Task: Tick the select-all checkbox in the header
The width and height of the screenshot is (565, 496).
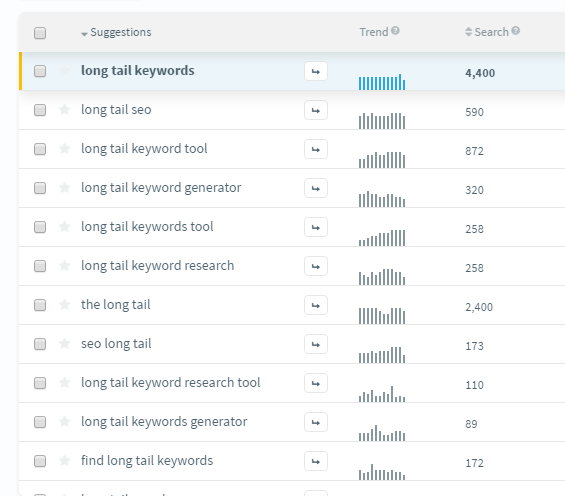Action: tap(40, 33)
